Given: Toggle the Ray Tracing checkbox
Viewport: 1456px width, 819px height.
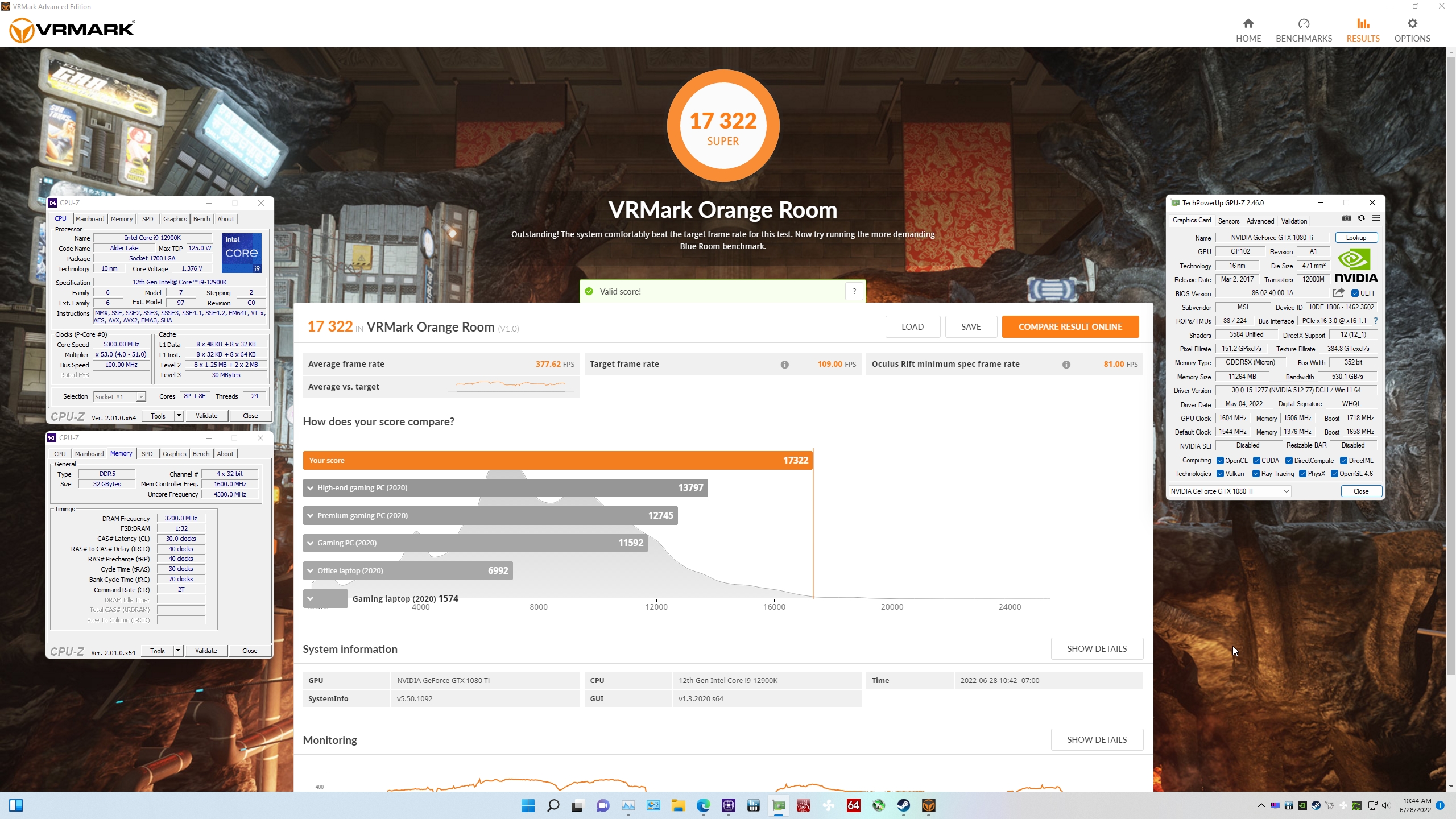Looking at the screenshot, I should pyautogui.click(x=1256, y=474).
